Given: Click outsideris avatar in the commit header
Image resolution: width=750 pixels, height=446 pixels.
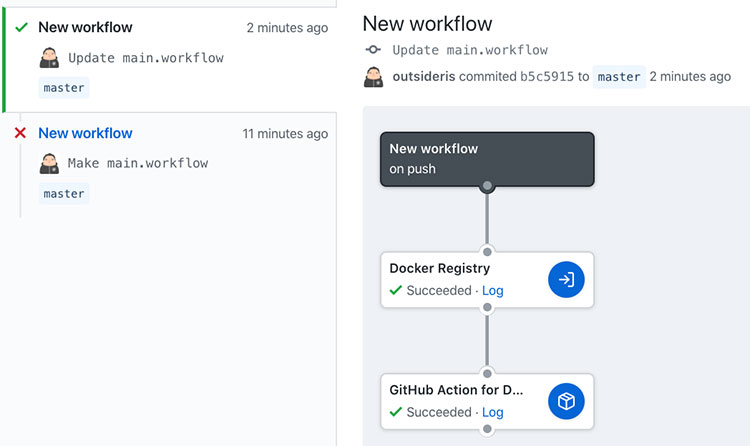Looking at the screenshot, I should (374, 77).
